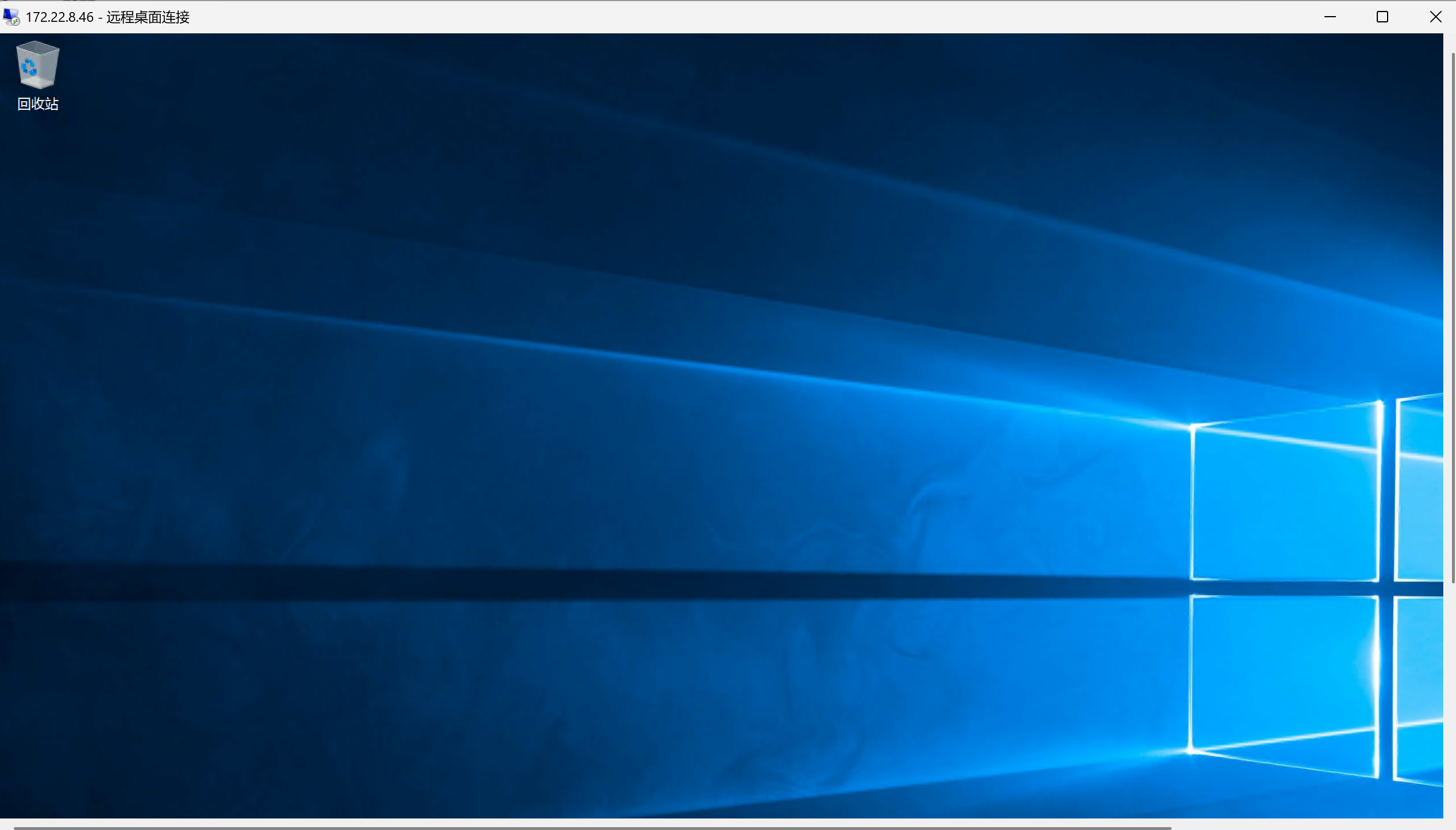
Task: Click the vertical scrollbar thumb
Action: (x=1453, y=316)
